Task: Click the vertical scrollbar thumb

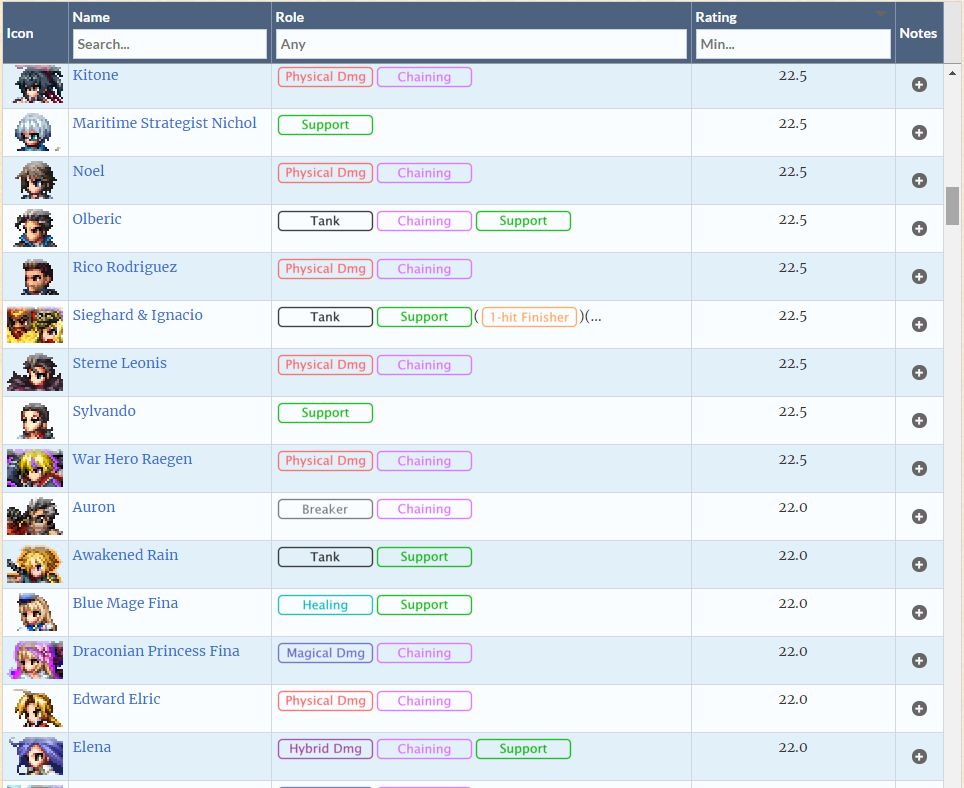Action: click(x=952, y=206)
